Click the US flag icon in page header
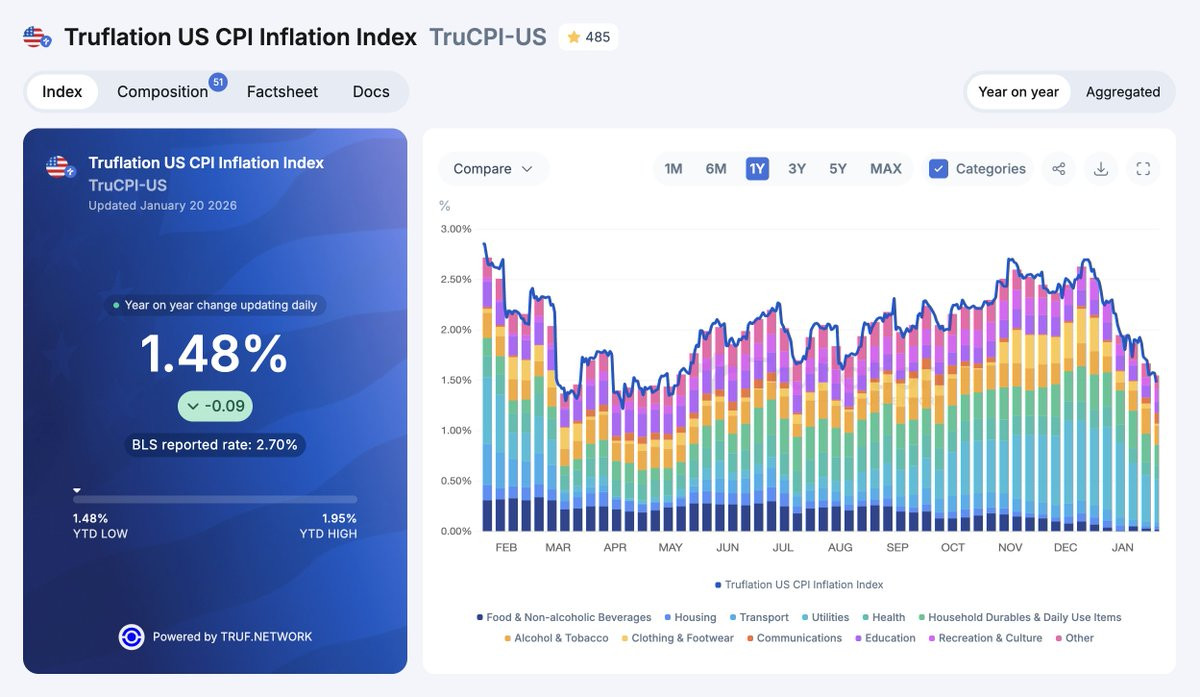The height and width of the screenshot is (697, 1200). pyautogui.click(x=37, y=38)
